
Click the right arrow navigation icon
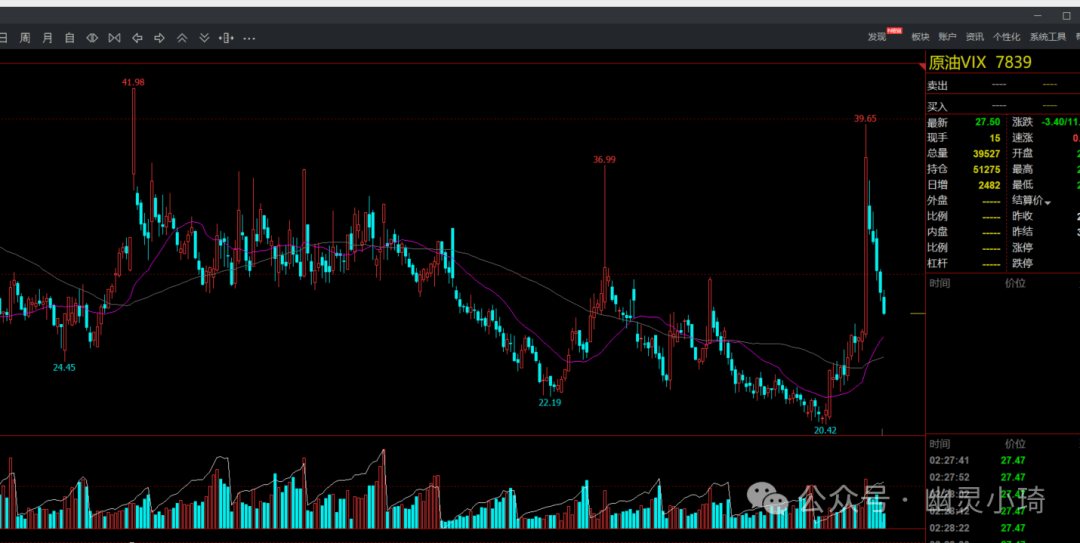click(x=159, y=38)
